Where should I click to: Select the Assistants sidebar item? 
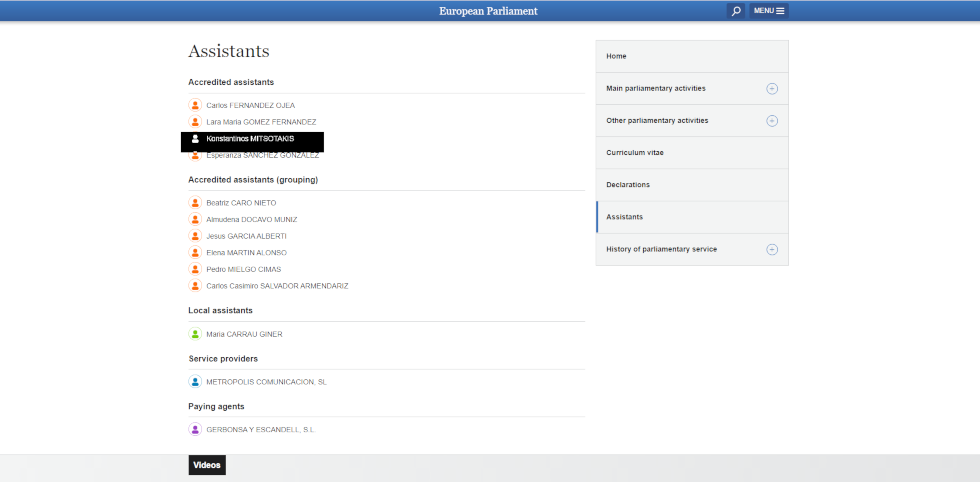(x=692, y=217)
